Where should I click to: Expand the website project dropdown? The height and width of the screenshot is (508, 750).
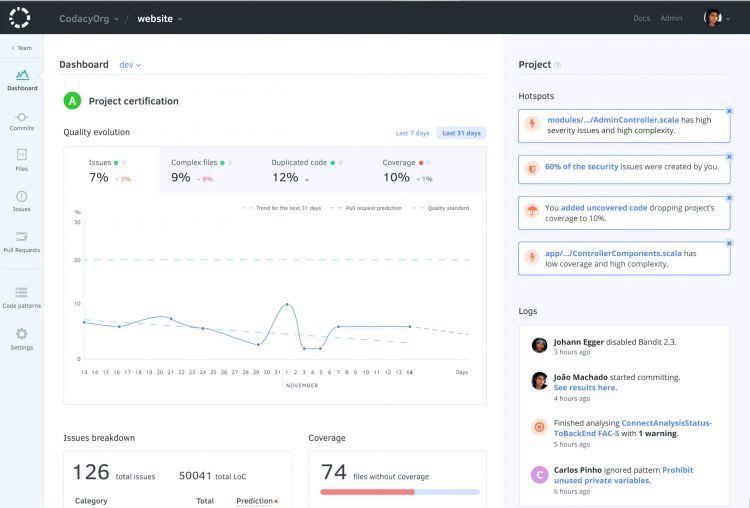(159, 18)
